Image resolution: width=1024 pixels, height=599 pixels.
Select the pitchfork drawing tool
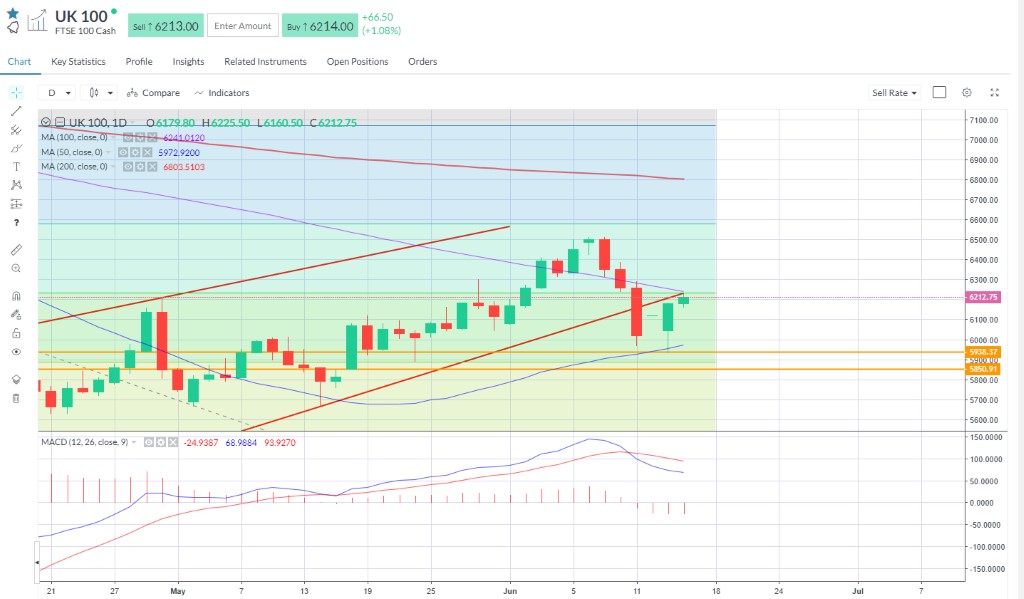pyautogui.click(x=16, y=130)
